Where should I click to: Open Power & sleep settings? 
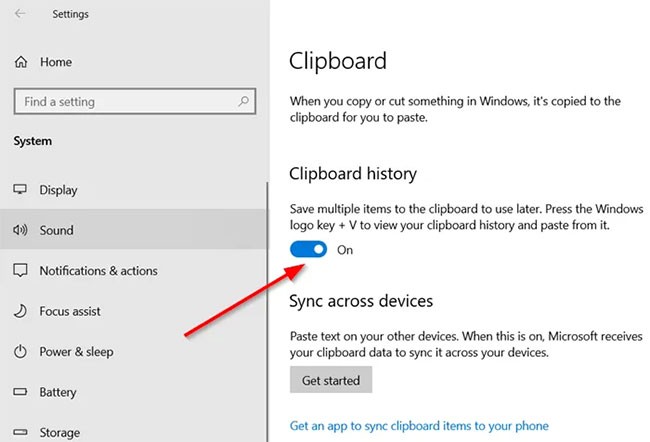click(76, 352)
